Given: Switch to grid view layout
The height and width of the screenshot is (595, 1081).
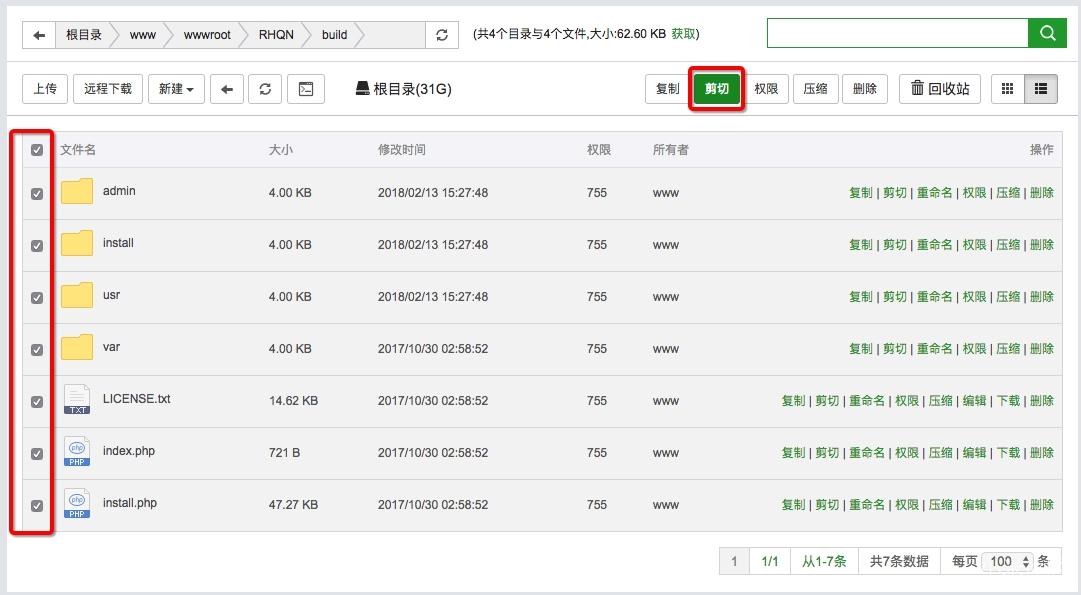Looking at the screenshot, I should [x=1007, y=88].
